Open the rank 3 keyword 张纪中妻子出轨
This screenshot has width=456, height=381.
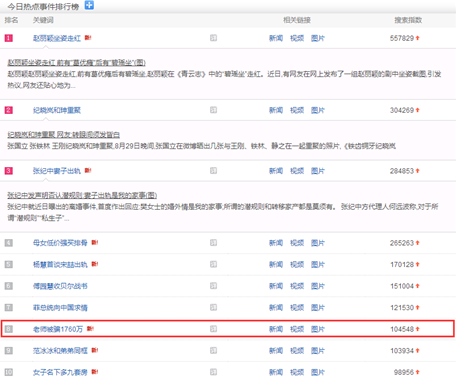tap(57, 171)
